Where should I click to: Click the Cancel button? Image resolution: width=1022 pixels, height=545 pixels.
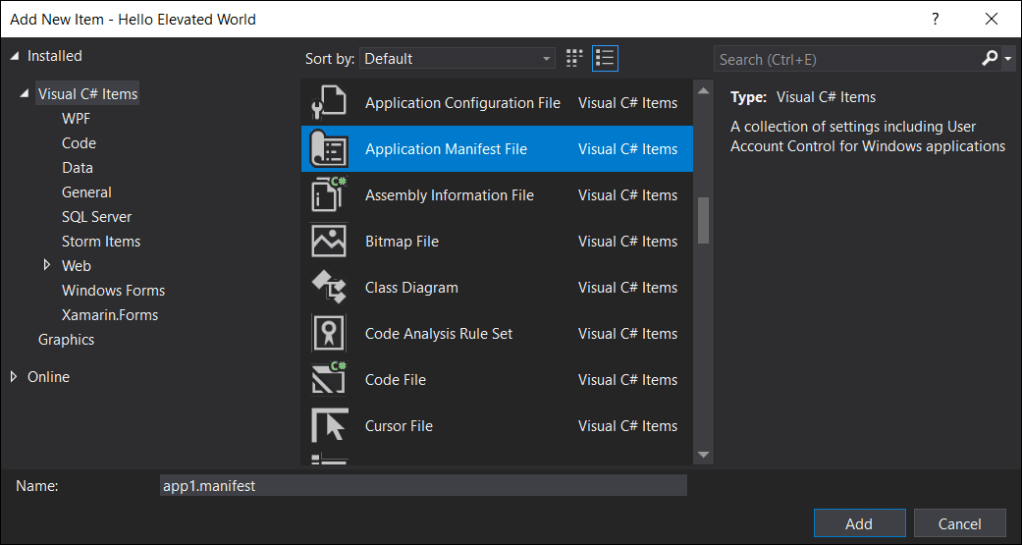(959, 523)
